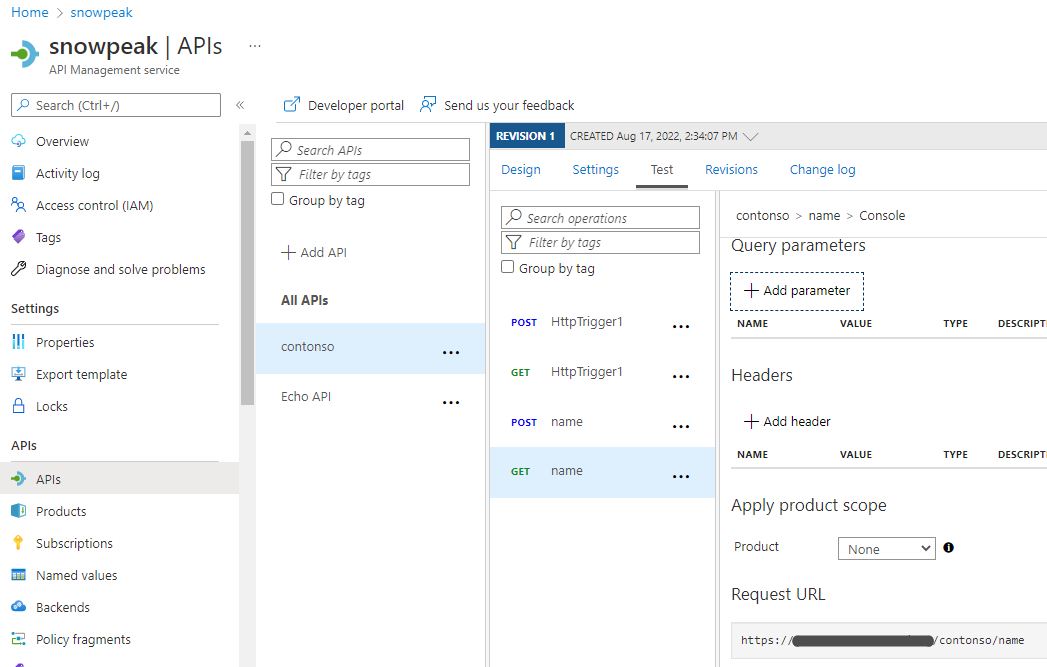This screenshot has width=1047, height=667.
Task: Open the ellipsis menu for Echo API
Action: point(451,403)
